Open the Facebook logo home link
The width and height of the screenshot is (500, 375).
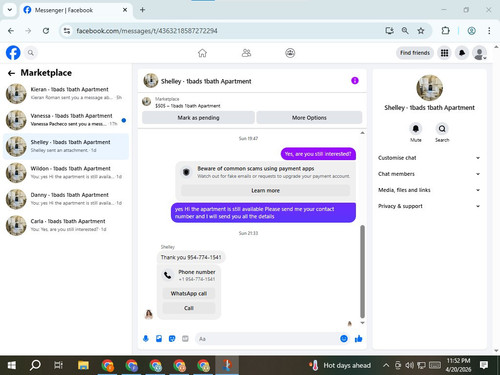(13, 53)
